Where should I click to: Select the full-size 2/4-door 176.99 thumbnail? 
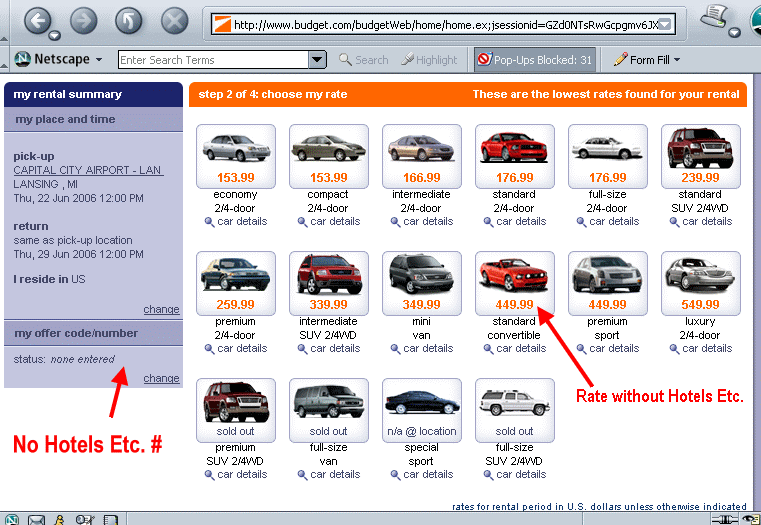click(x=608, y=156)
